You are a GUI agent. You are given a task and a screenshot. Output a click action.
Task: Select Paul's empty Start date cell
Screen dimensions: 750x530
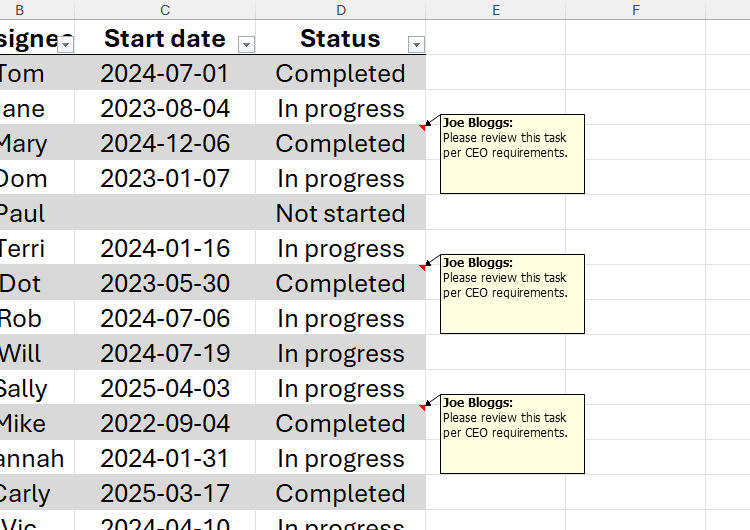point(165,214)
